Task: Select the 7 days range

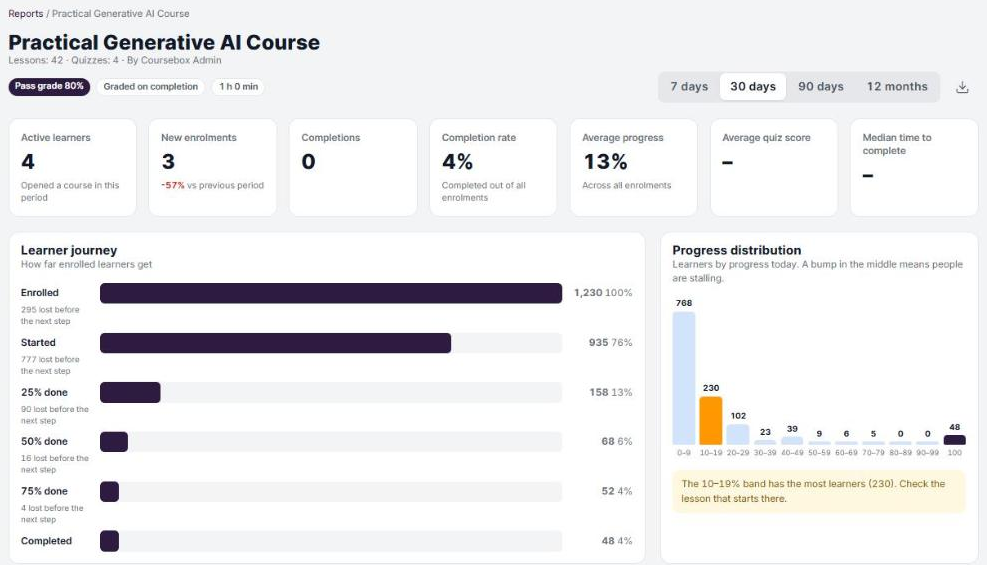Action: [x=689, y=86]
